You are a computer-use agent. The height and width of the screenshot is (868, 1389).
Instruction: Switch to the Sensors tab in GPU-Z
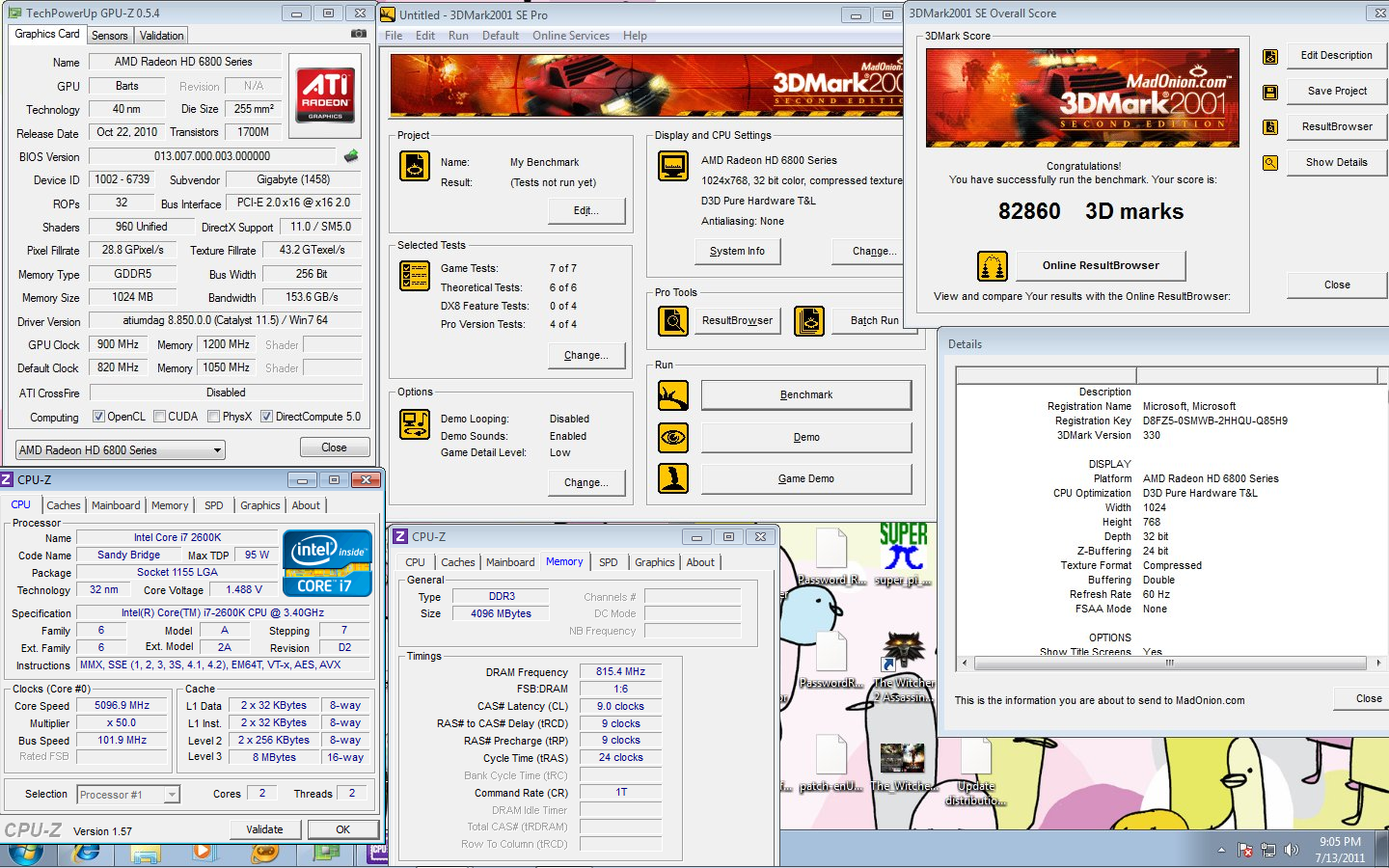[x=110, y=36]
